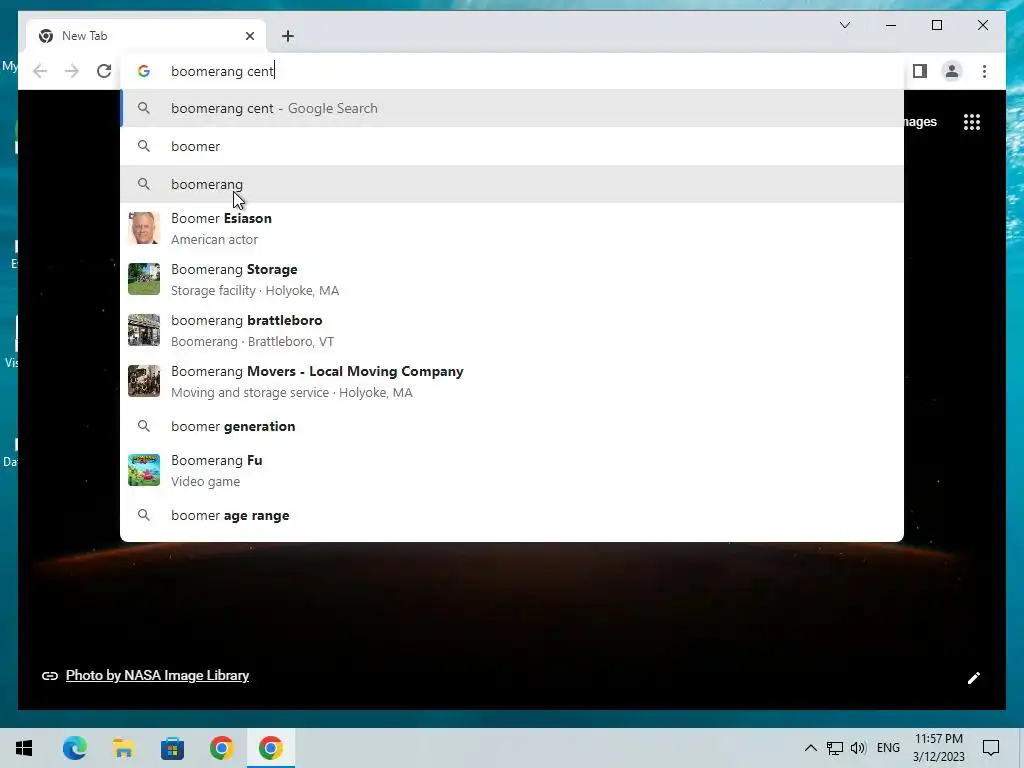Open Chrome's three-dot menu

click(984, 71)
